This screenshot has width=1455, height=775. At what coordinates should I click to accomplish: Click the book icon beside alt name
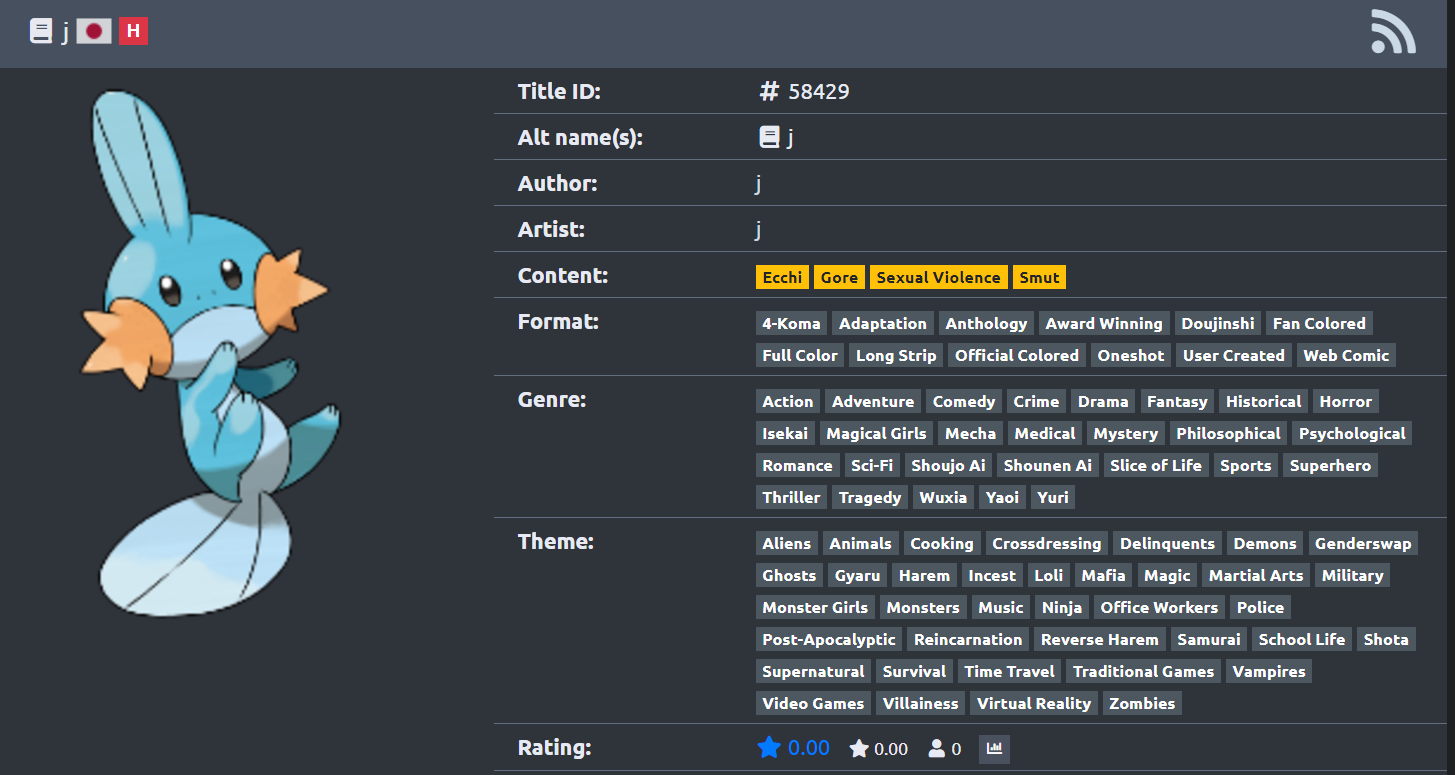point(768,138)
